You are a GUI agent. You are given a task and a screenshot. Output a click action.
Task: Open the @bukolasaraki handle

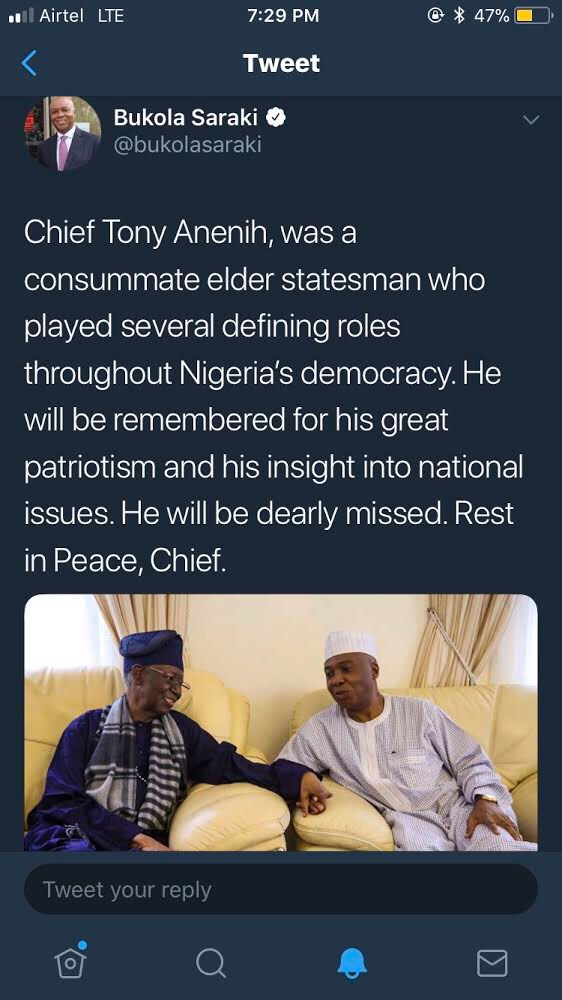(188, 145)
